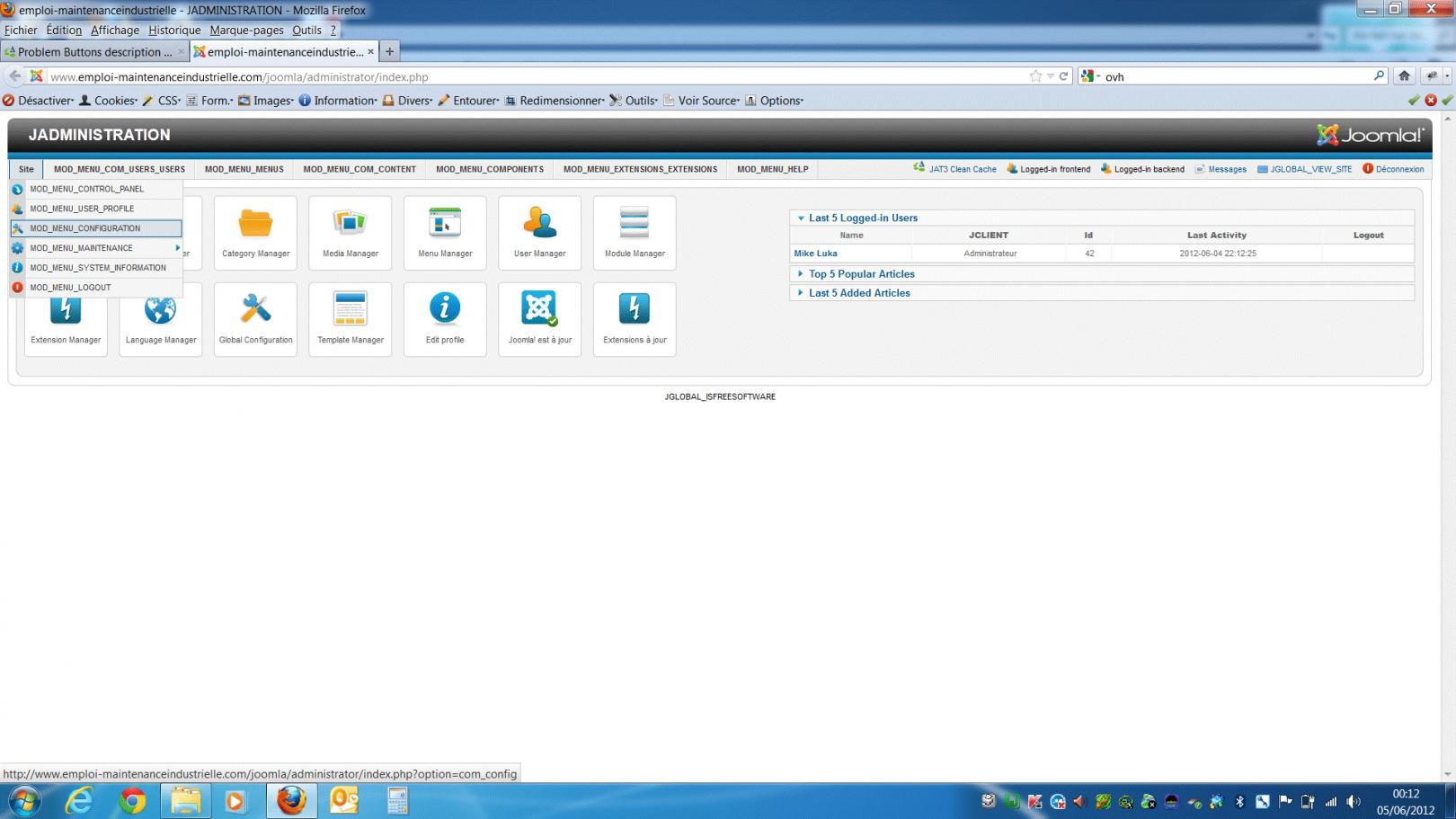Open the User Manager

(x=539, y=232)
